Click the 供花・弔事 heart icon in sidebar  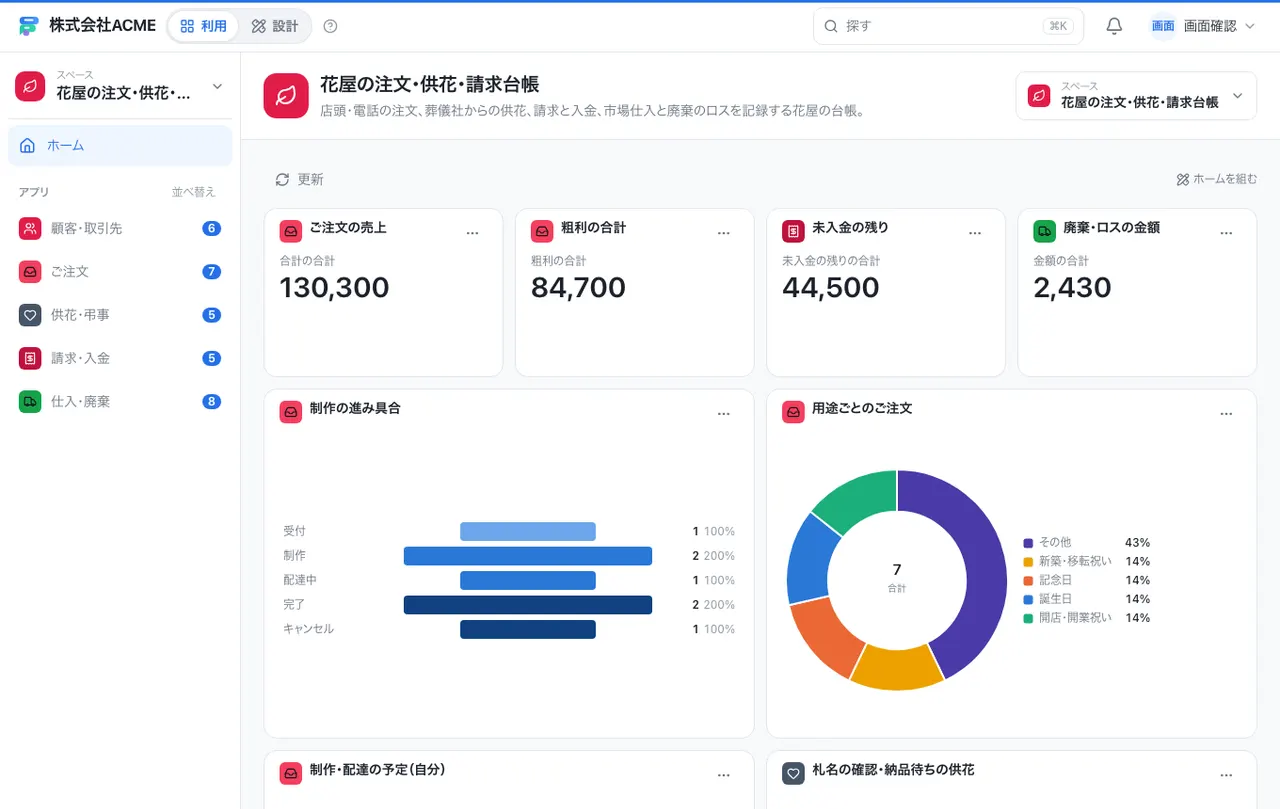point(30,315)
